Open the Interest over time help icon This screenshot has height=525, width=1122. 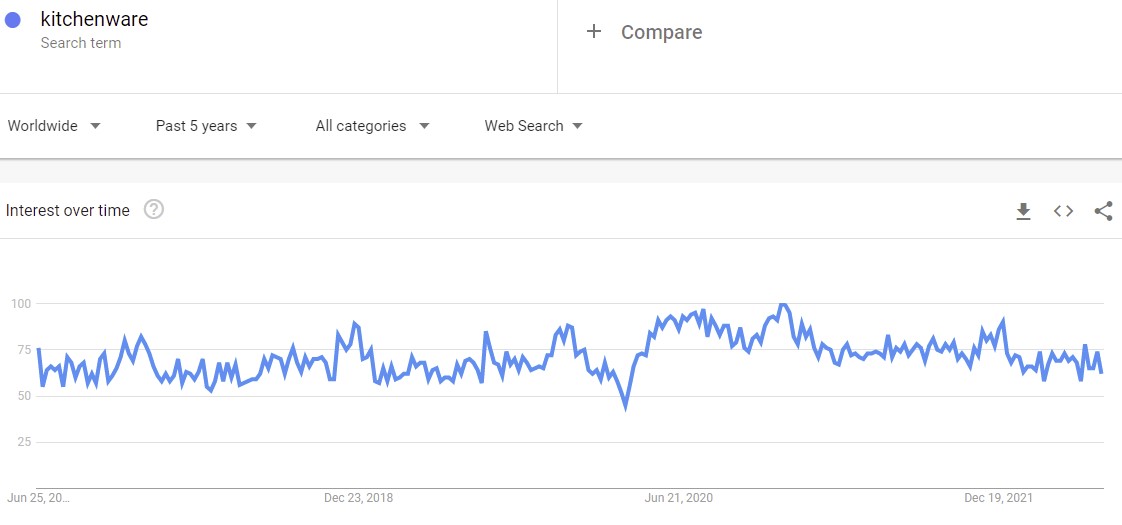(x=154, y=210)
